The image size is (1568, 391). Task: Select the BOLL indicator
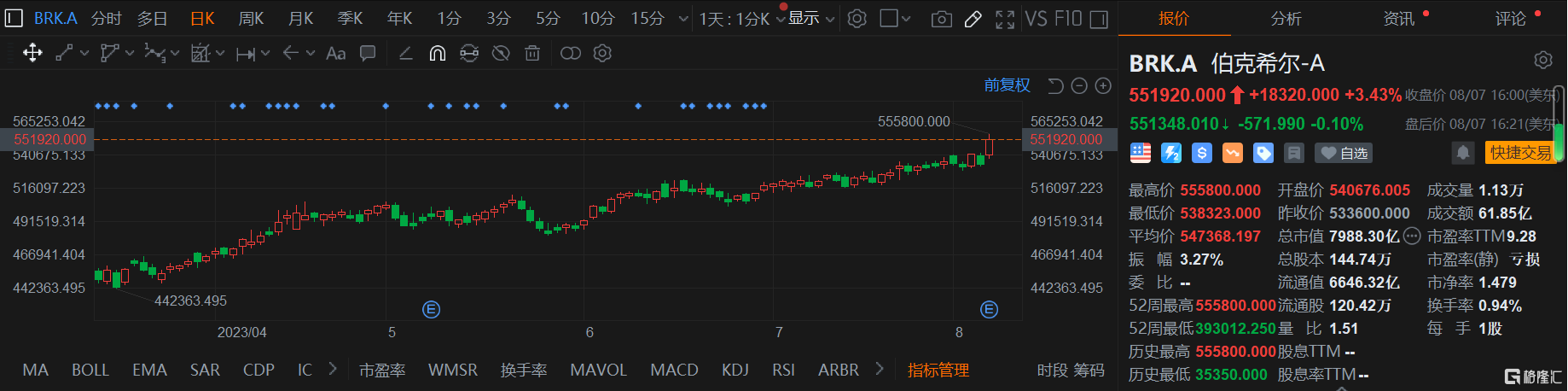[90, 370]
